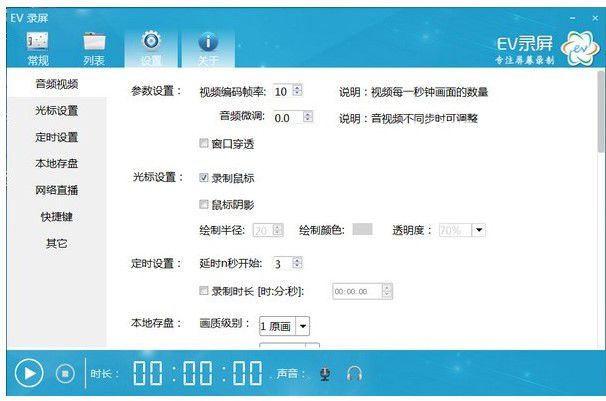606x401 pixels.
Task: Click the 00:00:00 duration display
Action: pyautogui.click(x=197, y=373)
